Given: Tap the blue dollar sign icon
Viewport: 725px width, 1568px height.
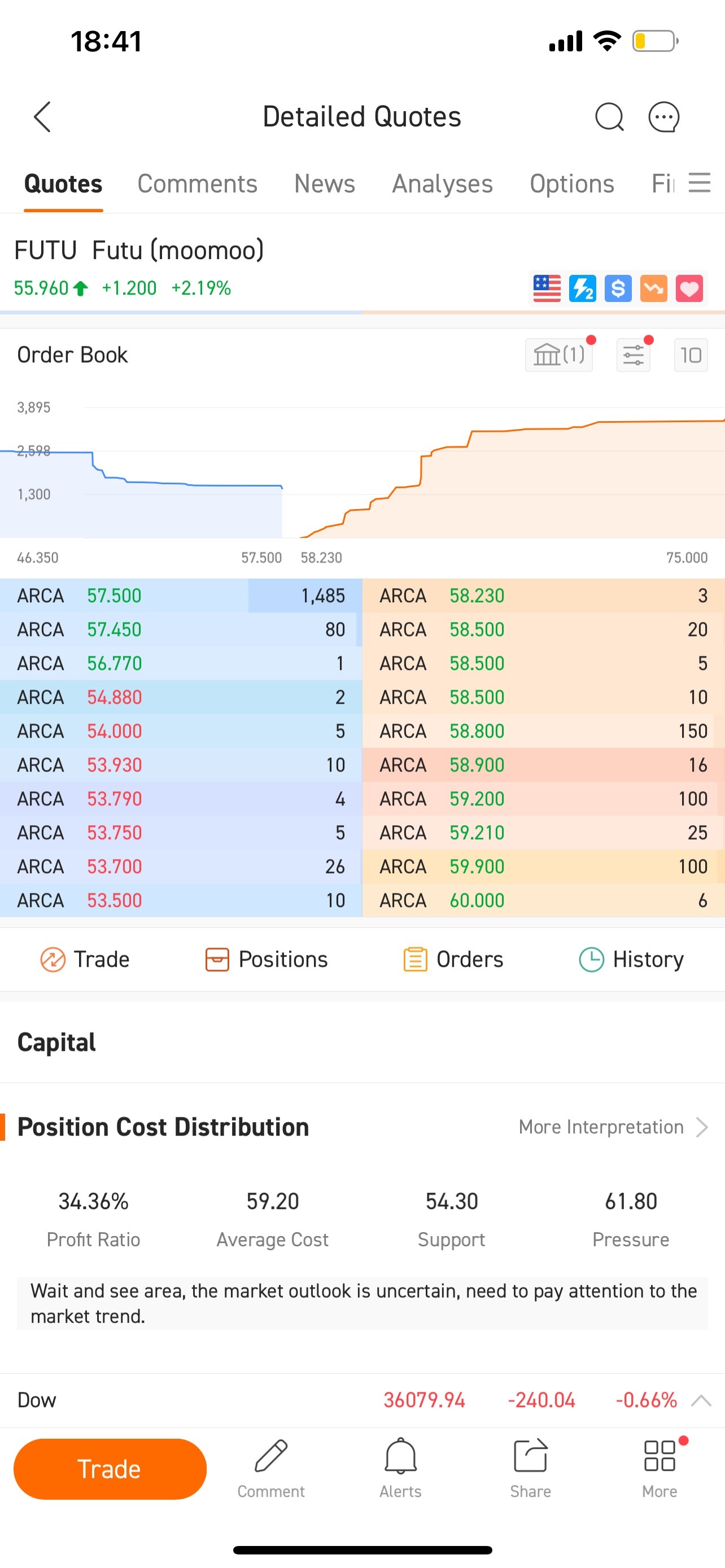Looking at the screenshot, I should point(618,288).
